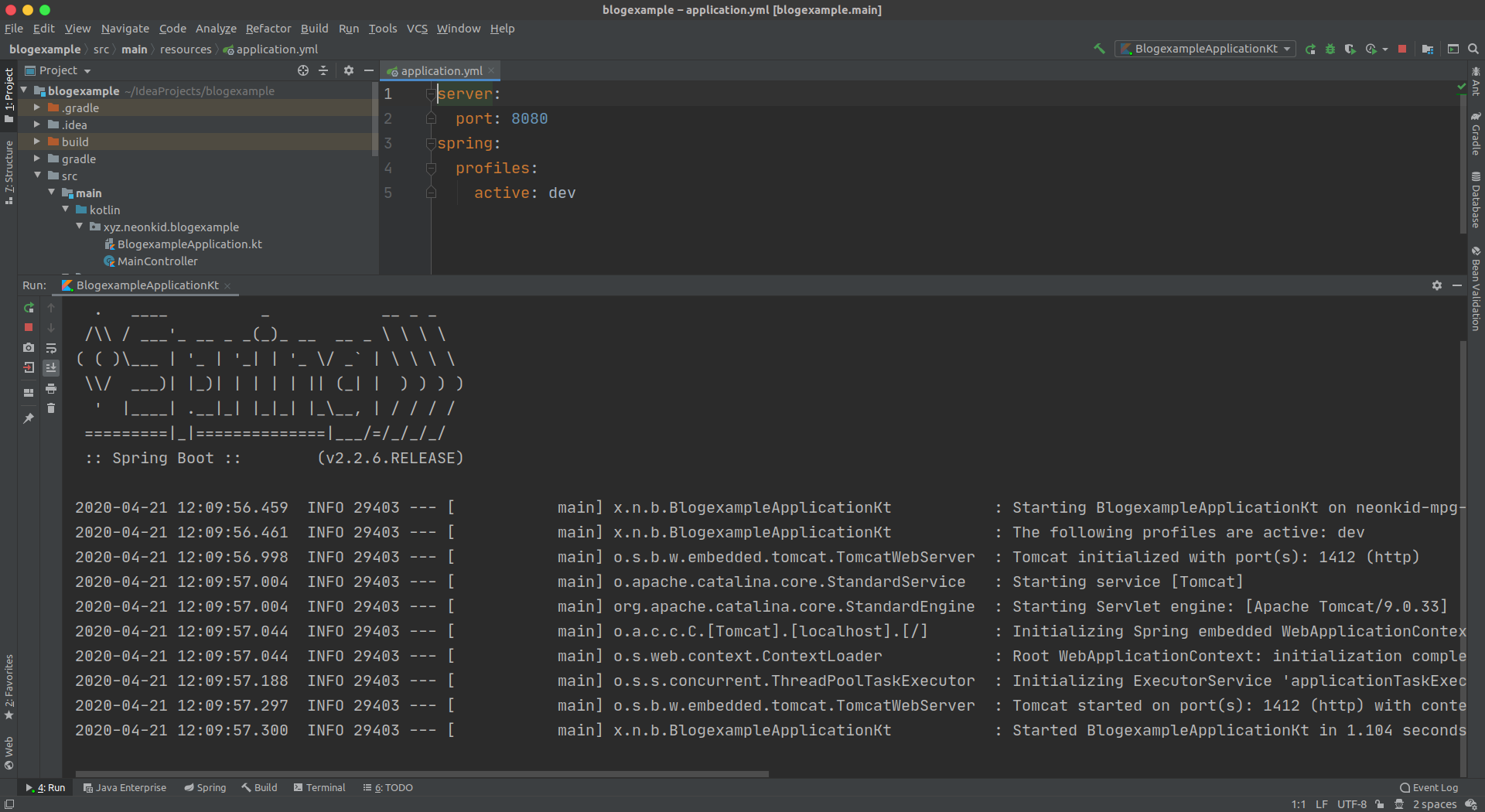Open the Java Enterprise tool window
1485x812 pixels.
pyautogui.click(x=125, y=787)
